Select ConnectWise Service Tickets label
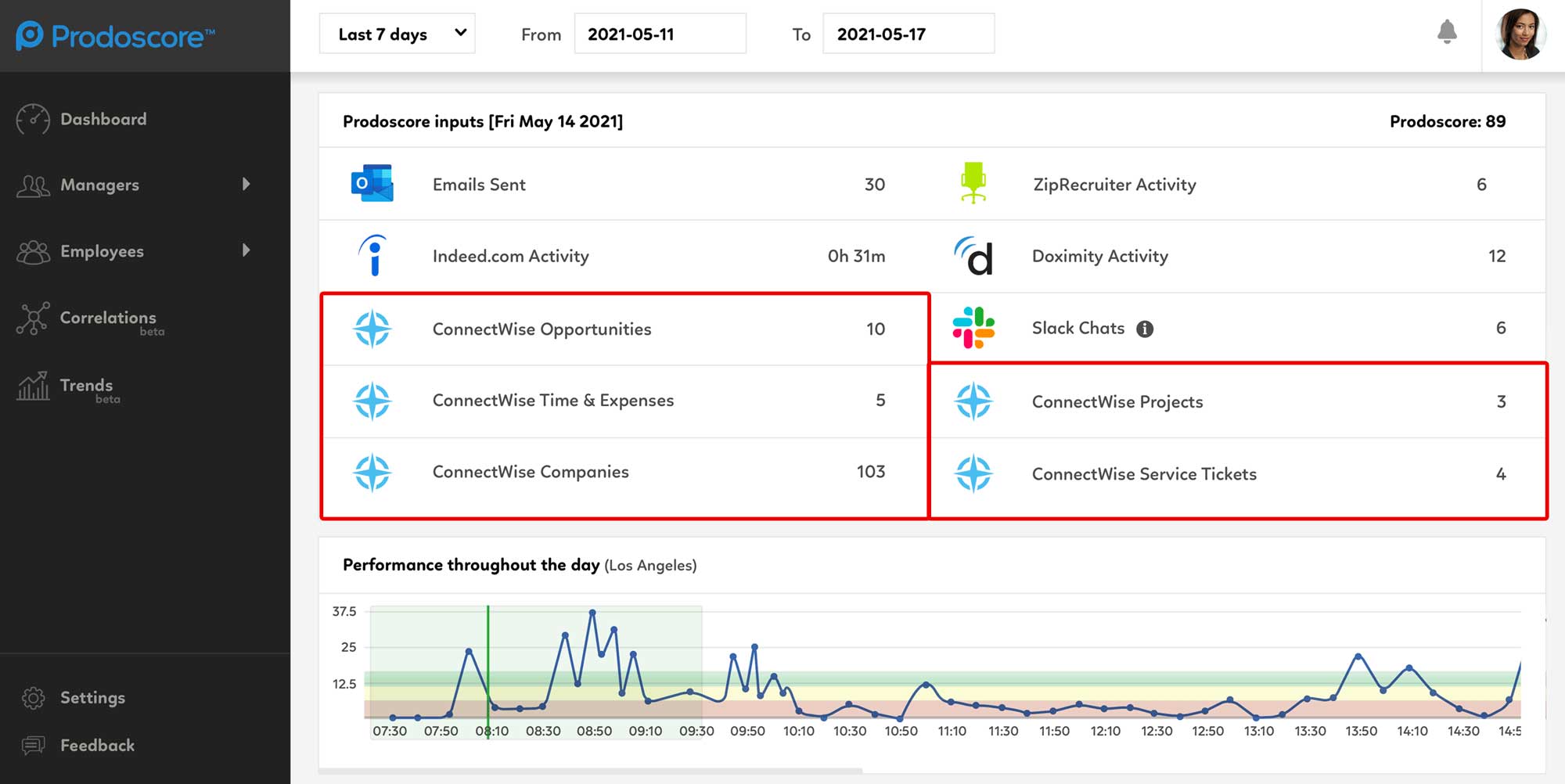 click(x=1144, y=474)
